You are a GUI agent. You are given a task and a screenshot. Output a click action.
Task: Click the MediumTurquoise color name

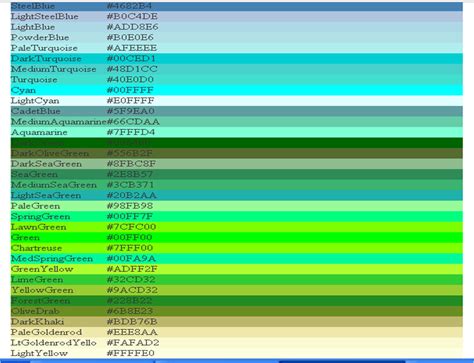coord(53,69)
